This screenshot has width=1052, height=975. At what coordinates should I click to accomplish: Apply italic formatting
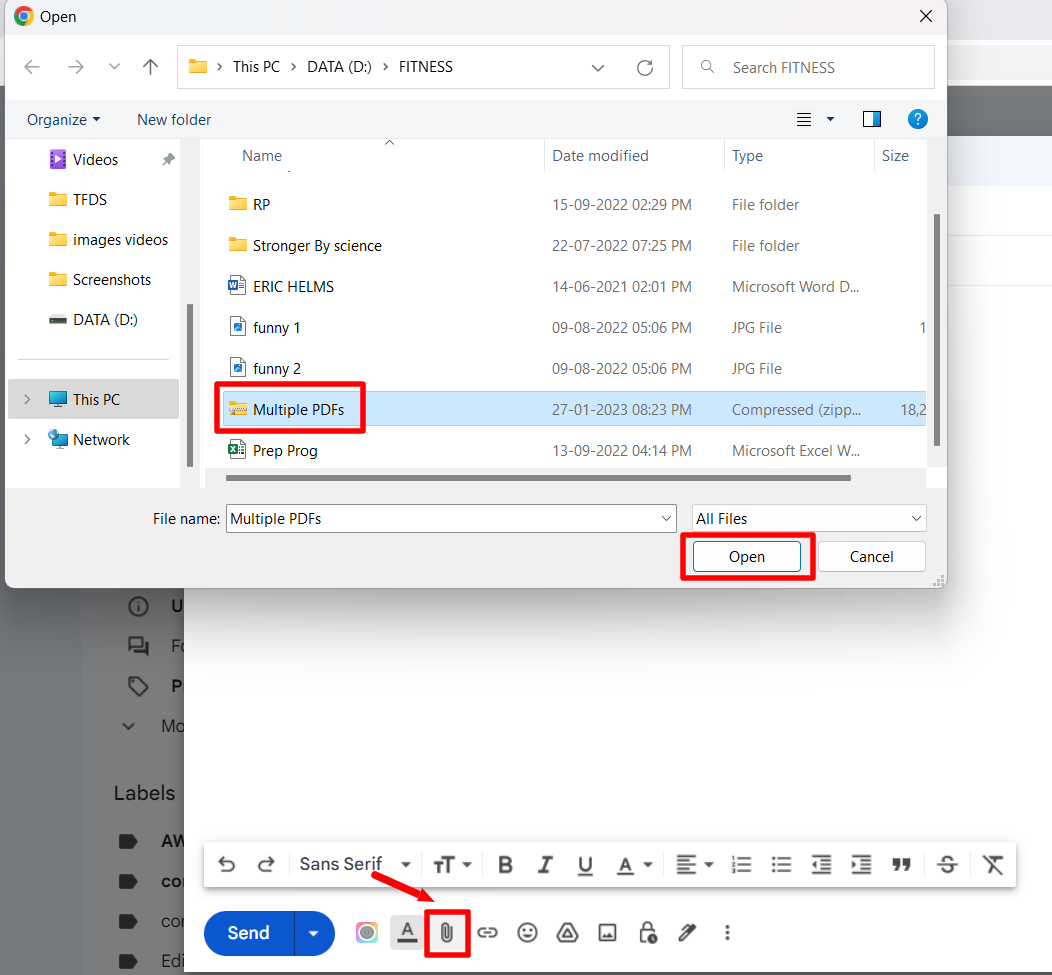(x=545, y=865)
